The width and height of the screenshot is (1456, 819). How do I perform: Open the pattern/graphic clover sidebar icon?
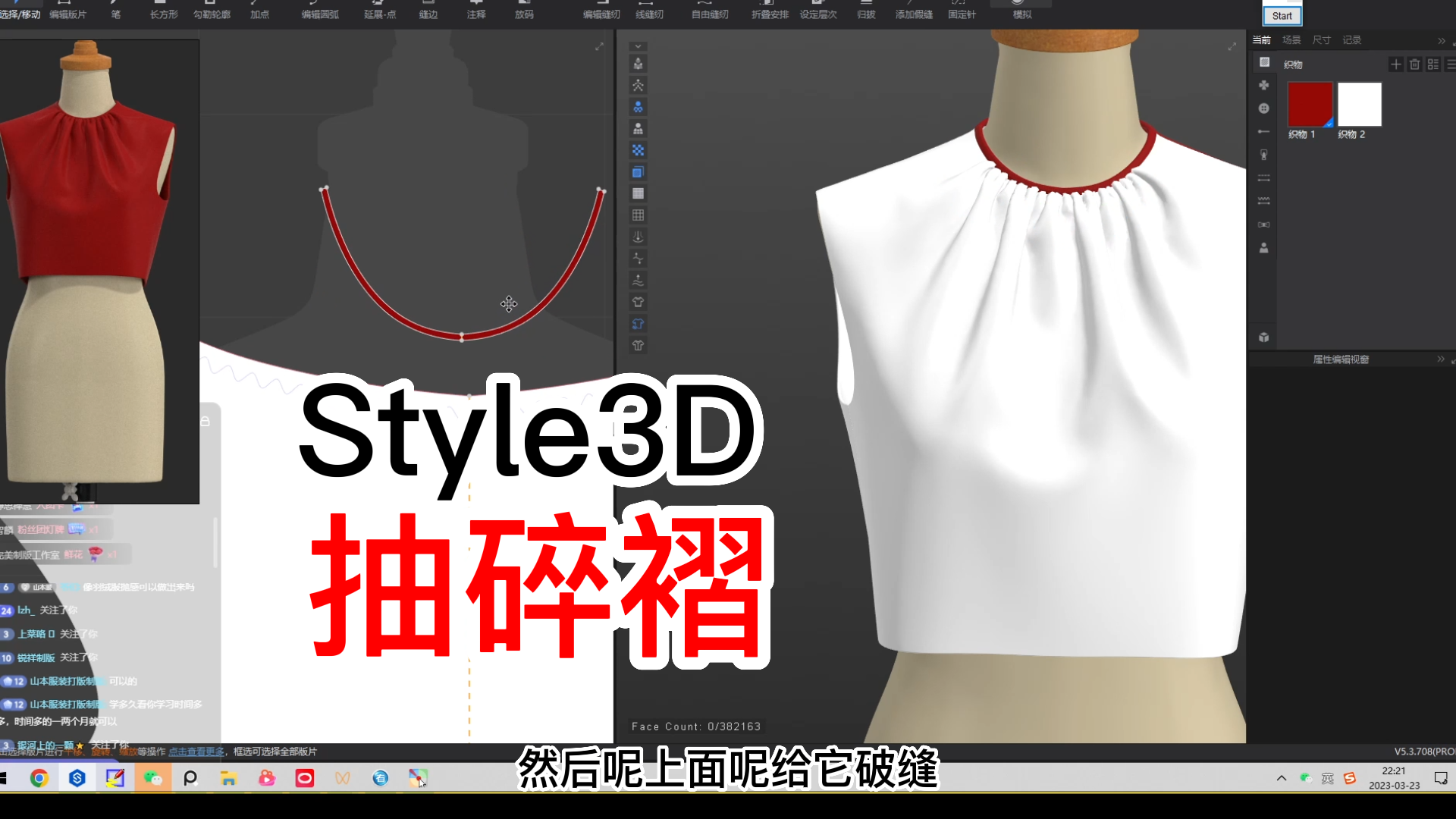pos(1264,85)
